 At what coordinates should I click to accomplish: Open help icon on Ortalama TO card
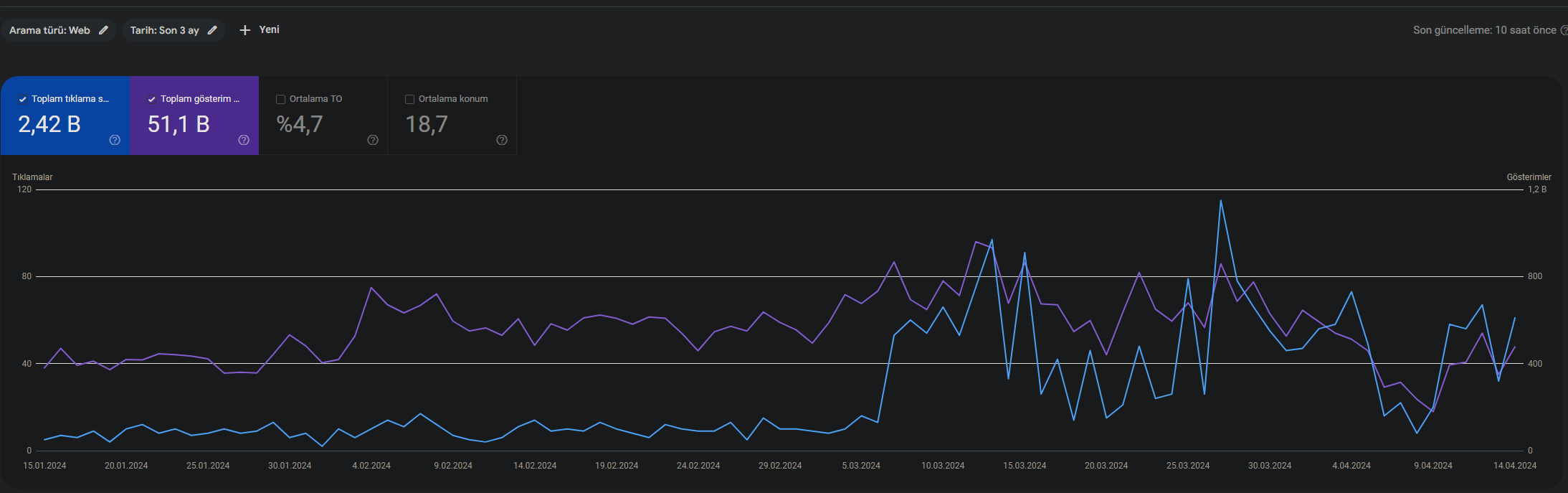coord(373,140)
